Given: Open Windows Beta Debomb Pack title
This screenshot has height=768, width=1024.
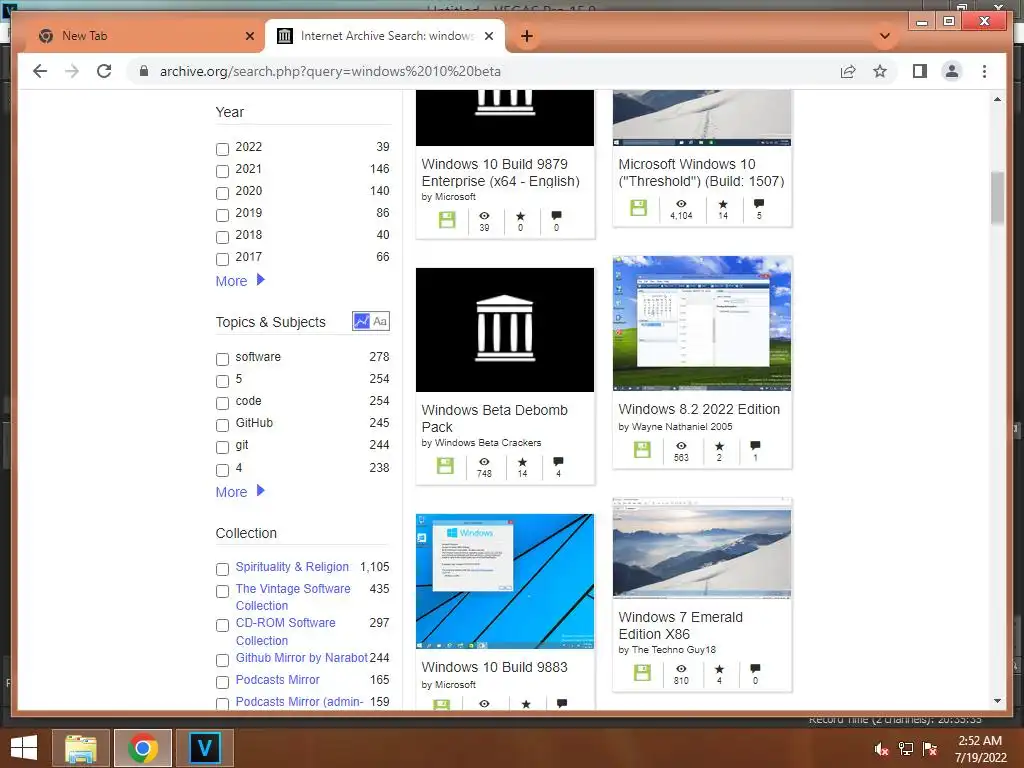Looking at the screenshot, I should point(494,419).
